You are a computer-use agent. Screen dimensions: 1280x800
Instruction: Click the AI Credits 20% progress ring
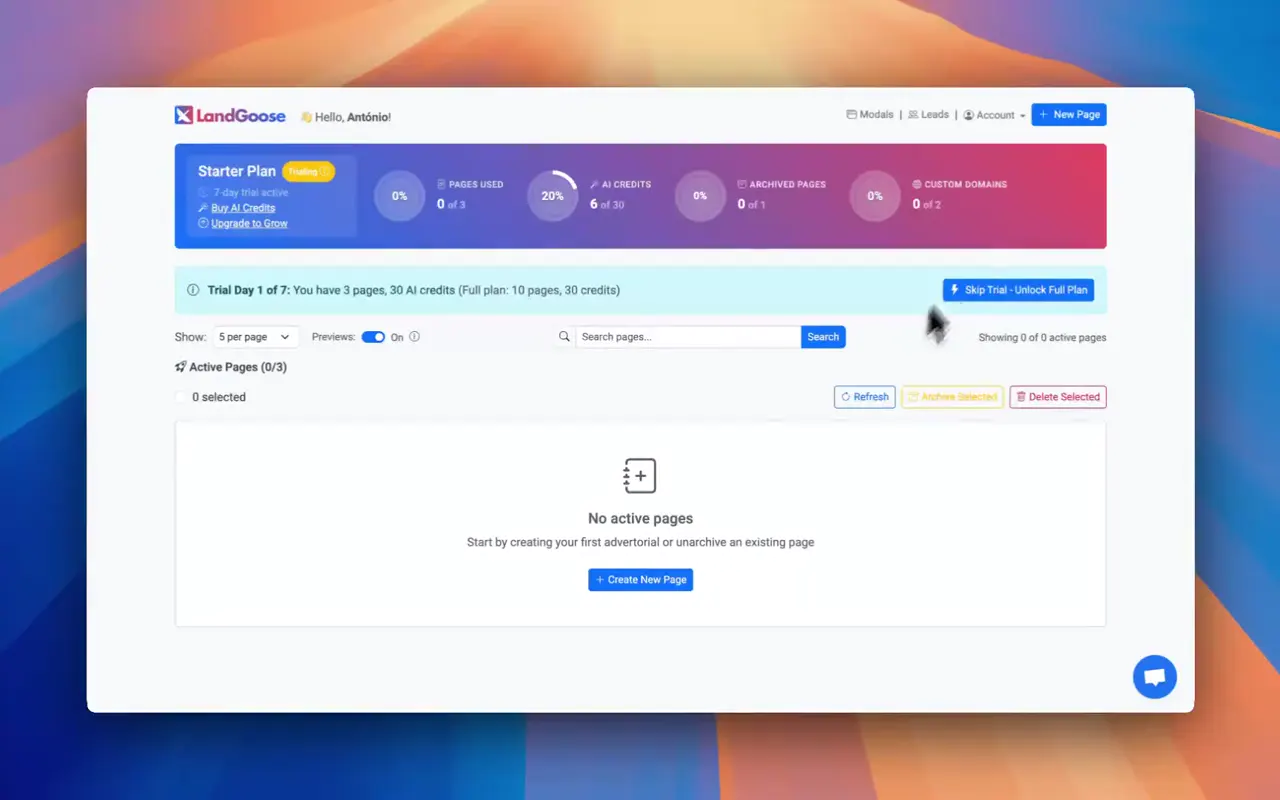point(552,196)
